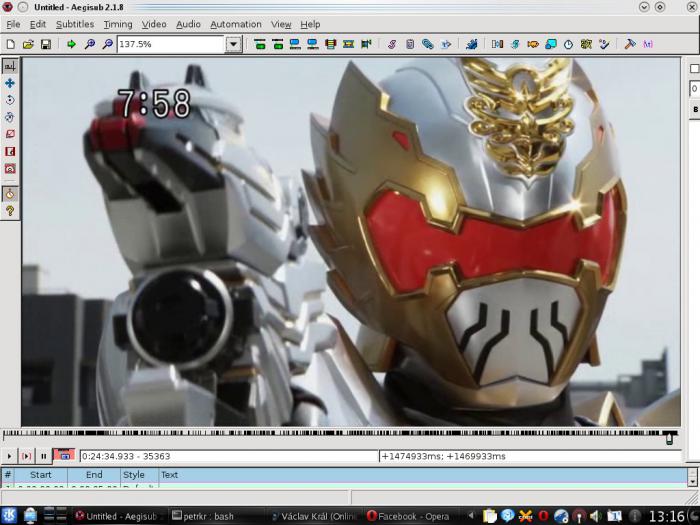Select the drag subtitles move tool

coord(10,83)
